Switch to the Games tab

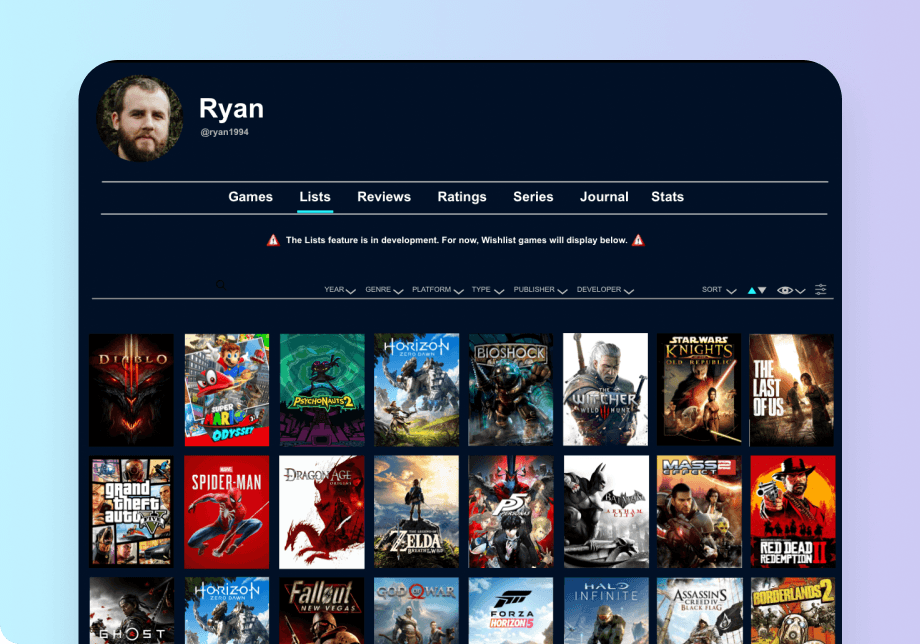pos(251,197)
